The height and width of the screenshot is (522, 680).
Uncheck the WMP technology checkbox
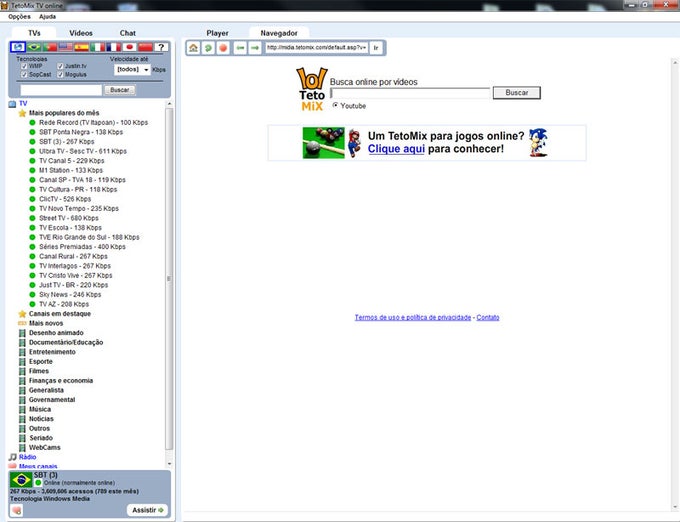point(24,66)
